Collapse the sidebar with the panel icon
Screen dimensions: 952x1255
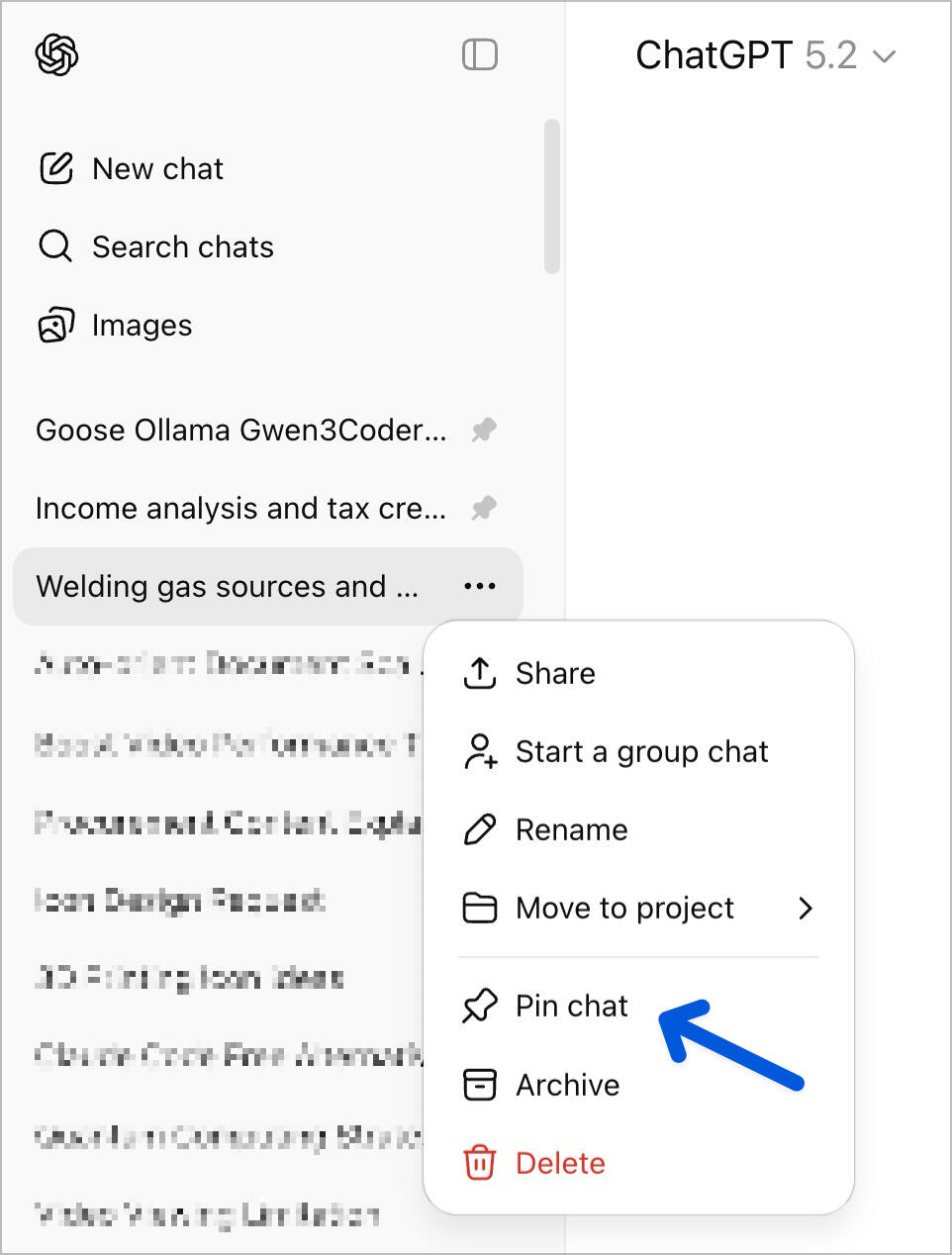coord(480,55)
